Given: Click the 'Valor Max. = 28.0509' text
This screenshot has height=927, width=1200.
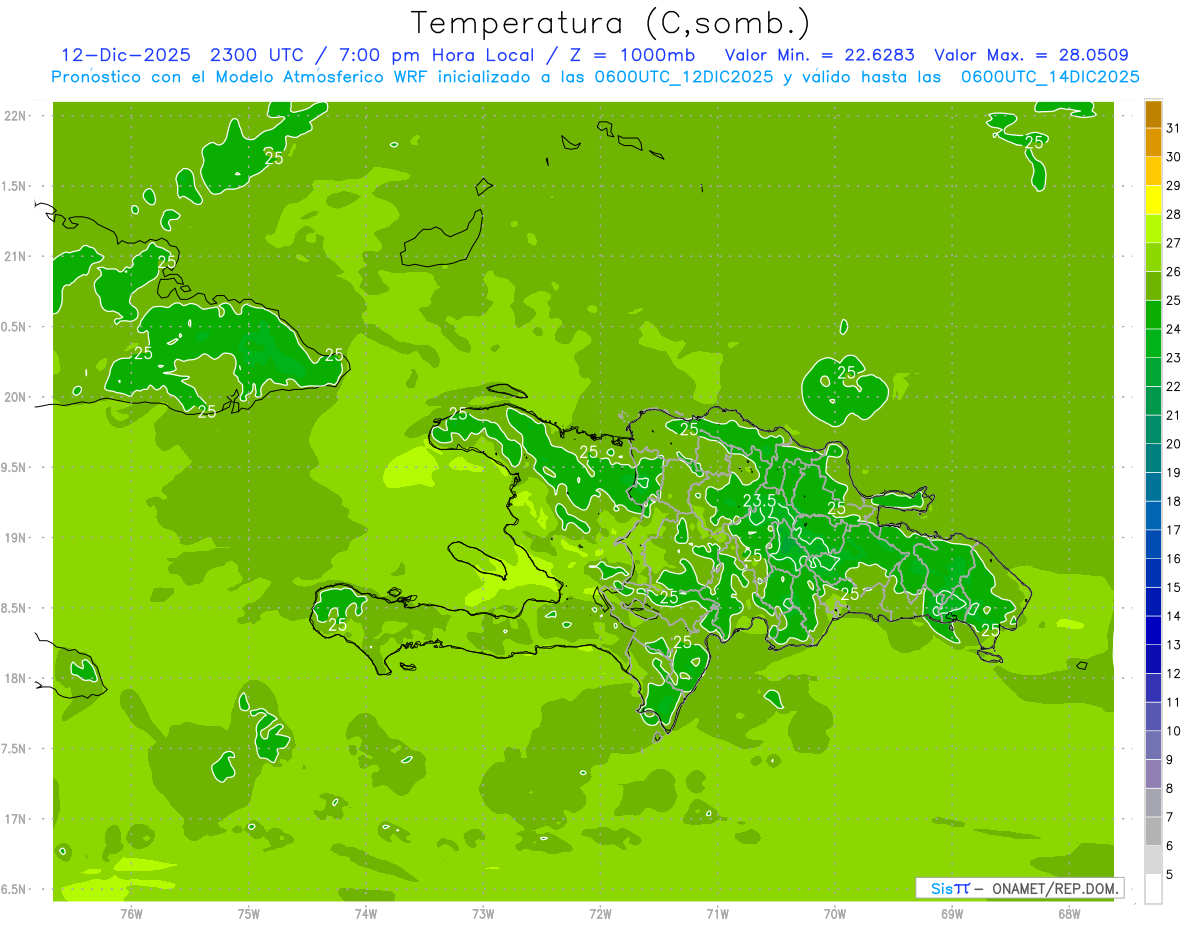Looking at the screenshot, I should tap(1031, 55).
